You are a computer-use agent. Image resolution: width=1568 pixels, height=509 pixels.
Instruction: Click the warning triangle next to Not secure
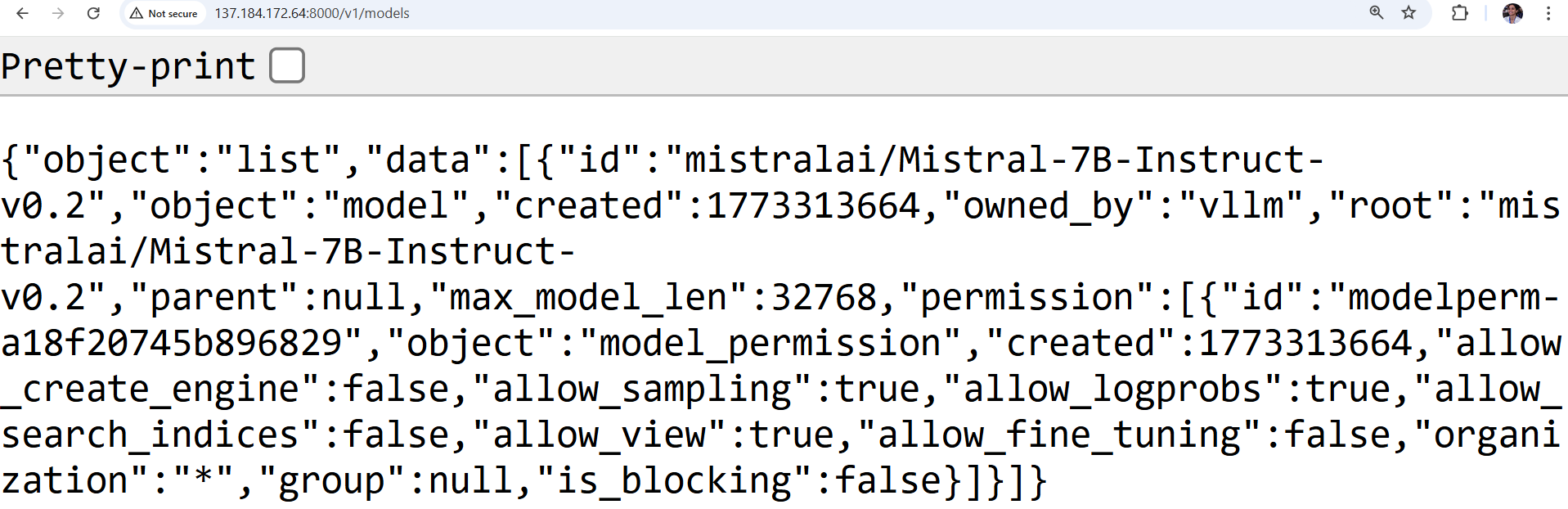pos(135,13)
